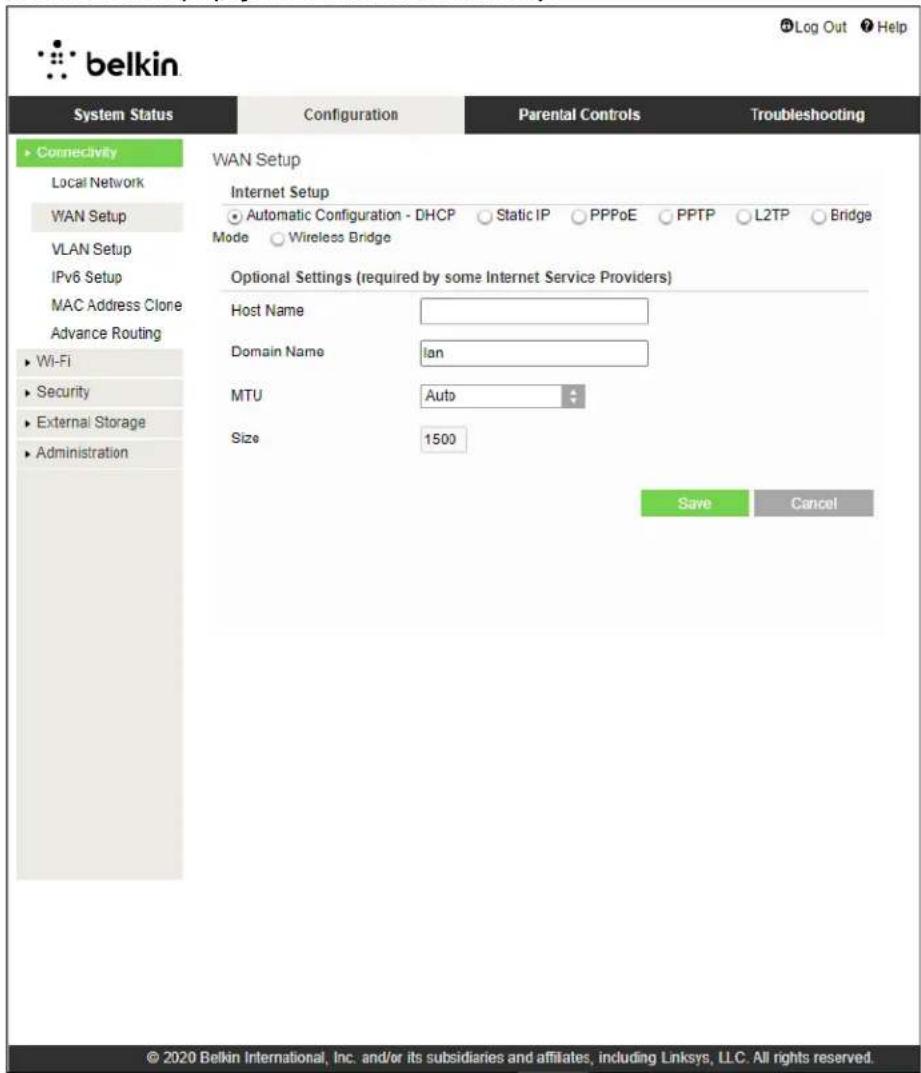921x1073 pixels.
Task: Open Advance Routing page
Action: tap(106, 333)
